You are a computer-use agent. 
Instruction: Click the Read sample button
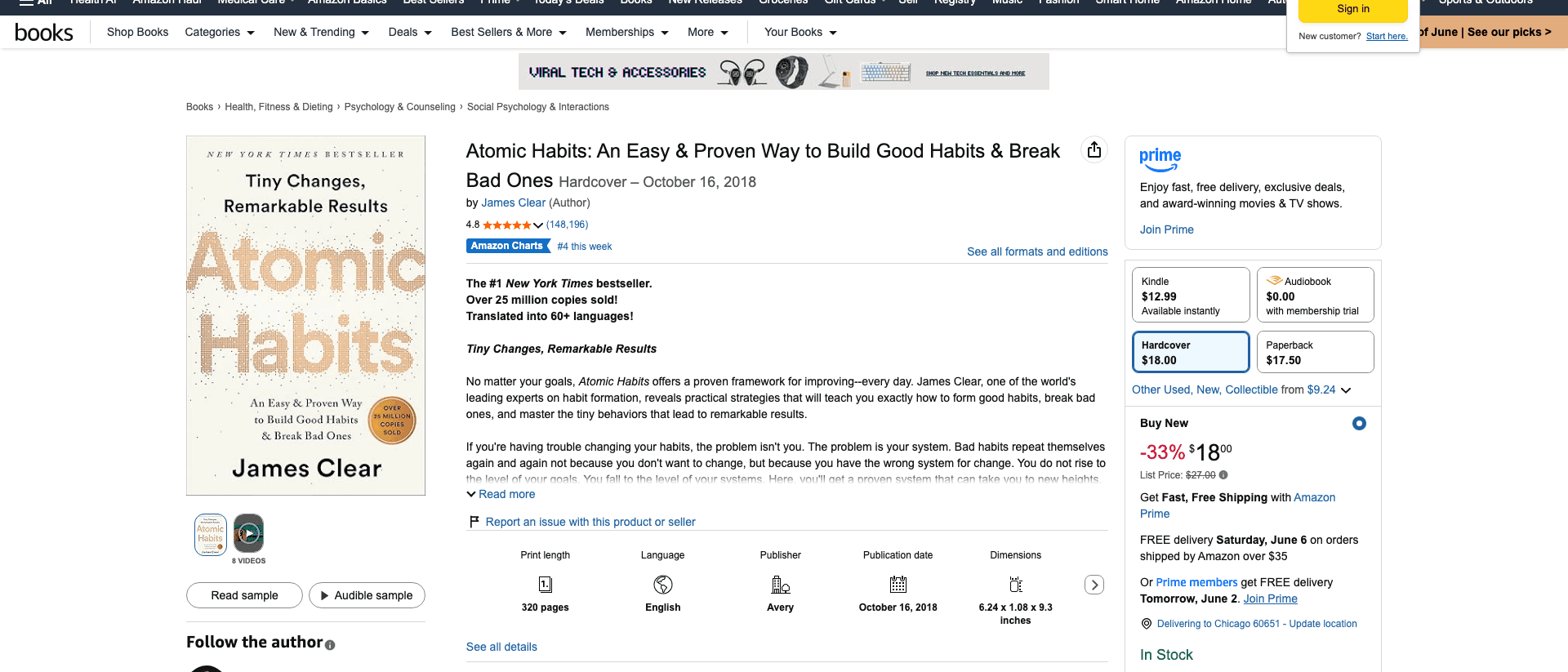tap(244, 595)
